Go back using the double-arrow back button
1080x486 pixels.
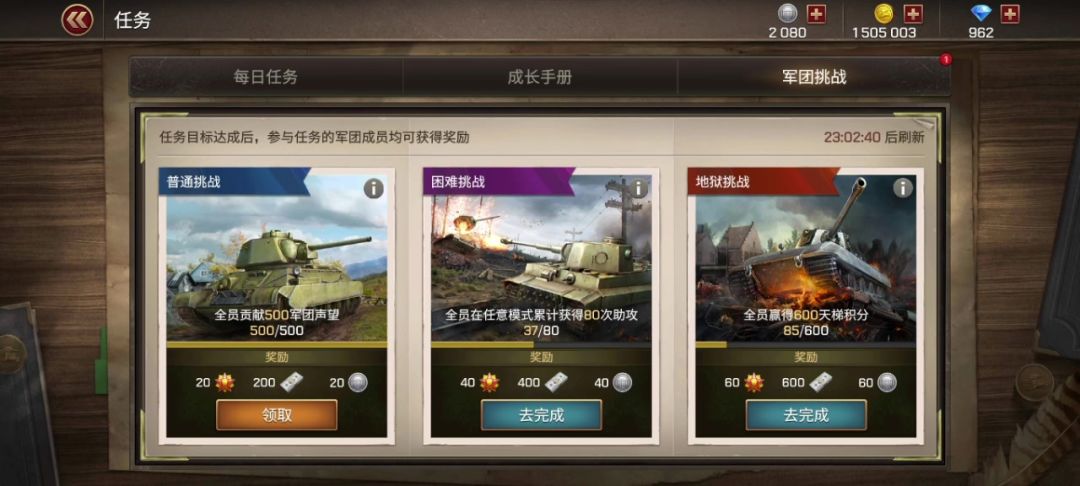coord(77,20)
